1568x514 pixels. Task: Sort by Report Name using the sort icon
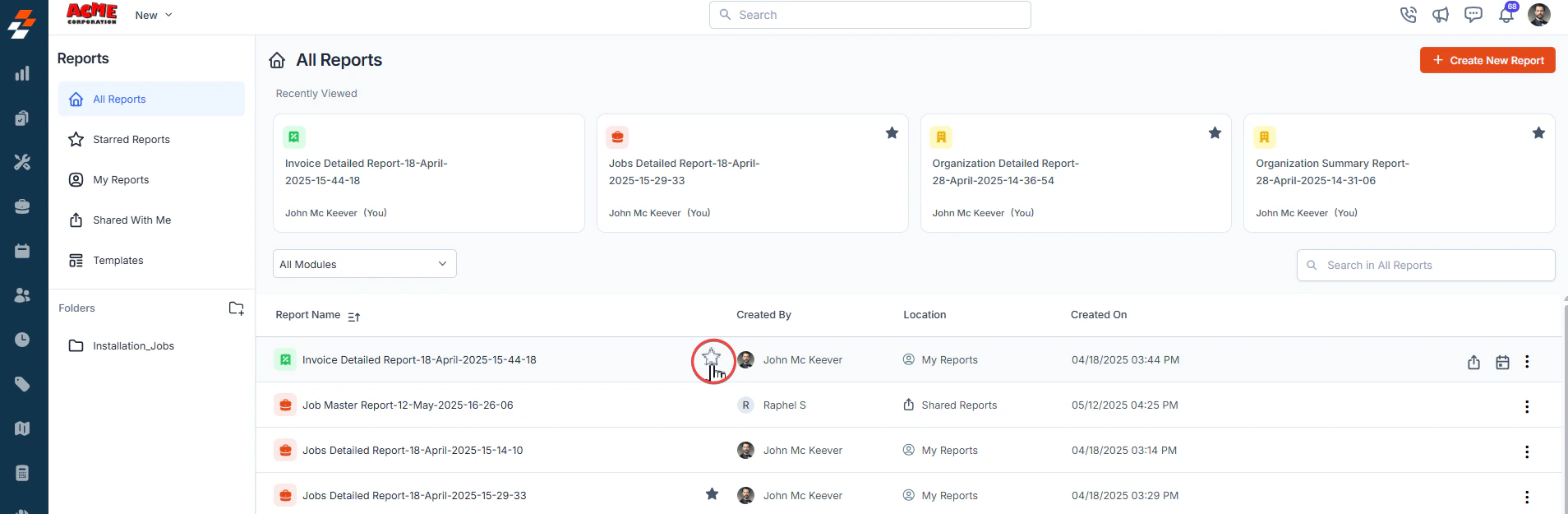pyautogui.click(x=354, y=317)
